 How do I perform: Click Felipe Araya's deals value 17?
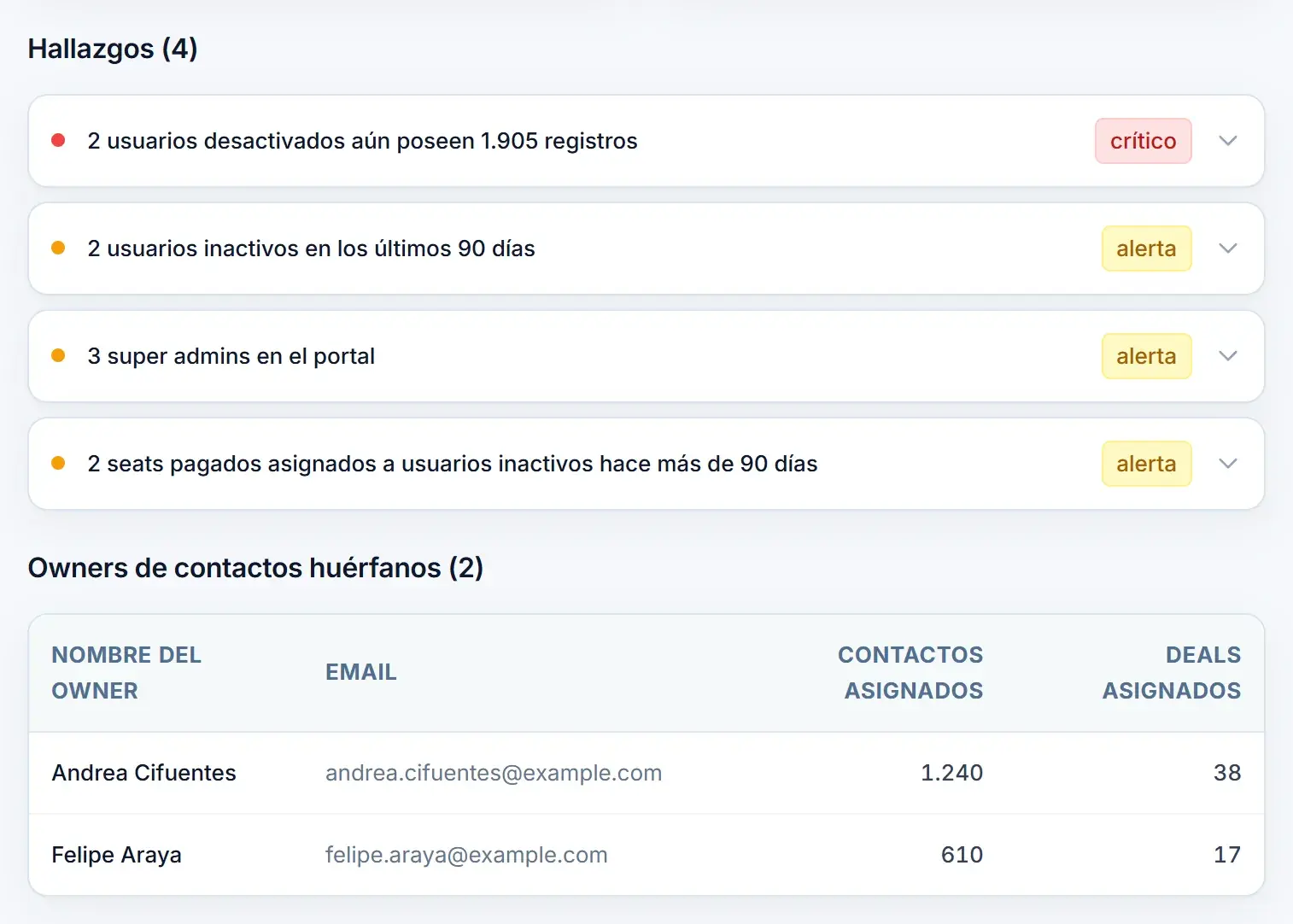click(1227, 855)
